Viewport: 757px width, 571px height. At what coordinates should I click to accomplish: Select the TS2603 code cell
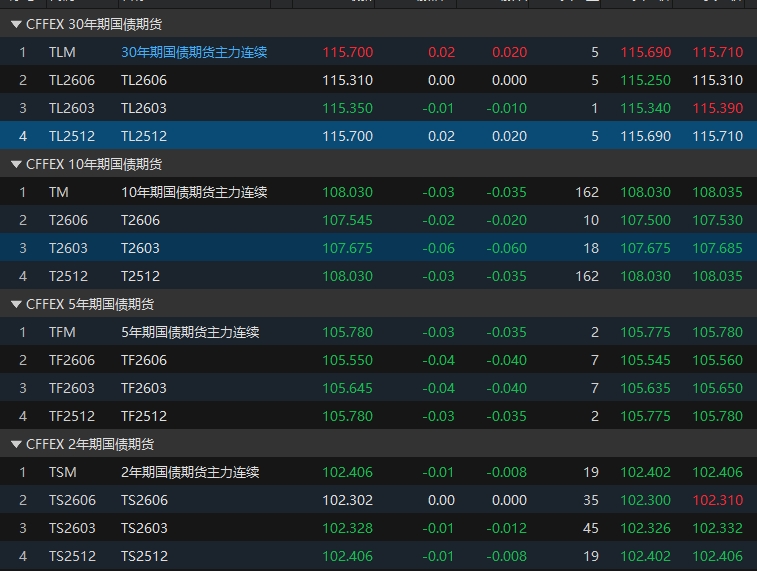click(x=72, y=528)
